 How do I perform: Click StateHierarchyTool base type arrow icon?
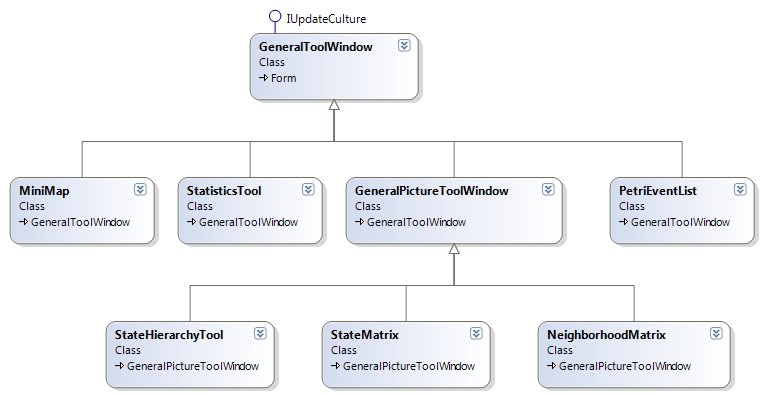click(x=119, y=366)
